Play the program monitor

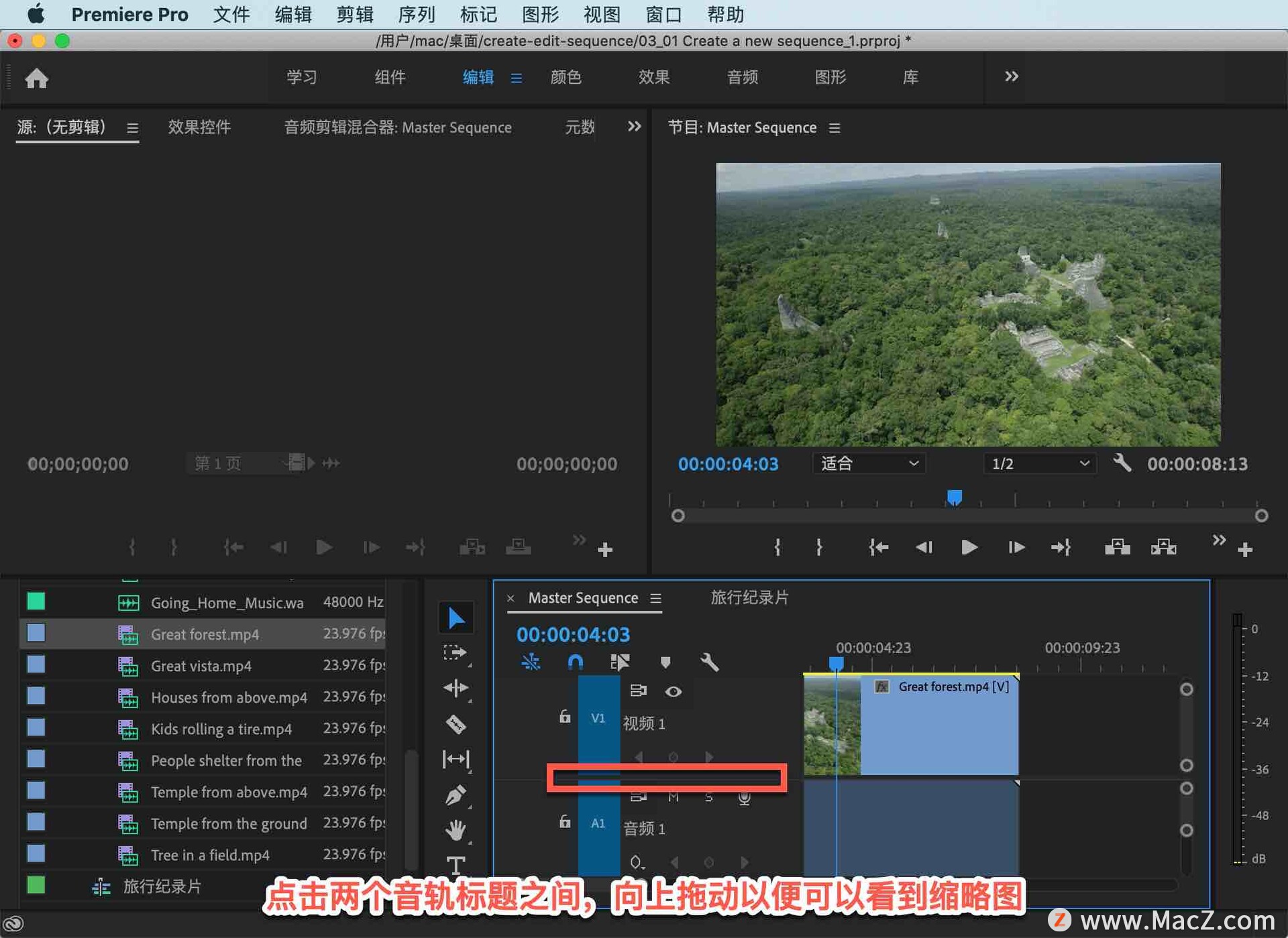(969, 547)
